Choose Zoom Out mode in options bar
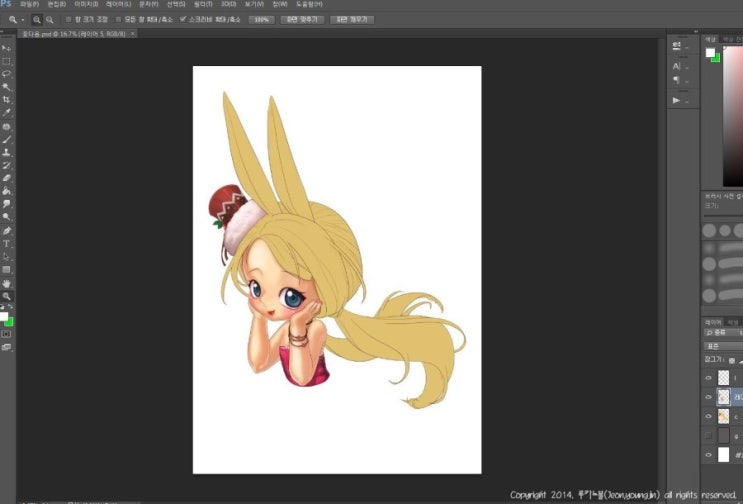This screenshot has height=504, width=743. [49, 19]
